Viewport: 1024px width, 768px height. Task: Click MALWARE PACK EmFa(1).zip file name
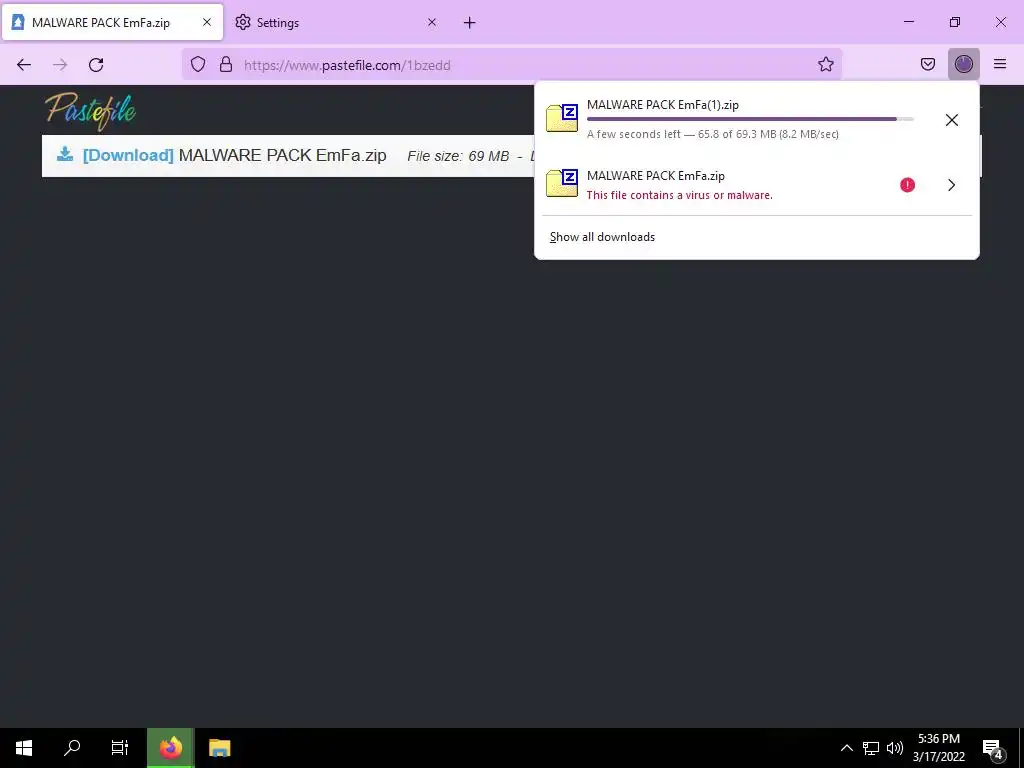pos(663,104)
